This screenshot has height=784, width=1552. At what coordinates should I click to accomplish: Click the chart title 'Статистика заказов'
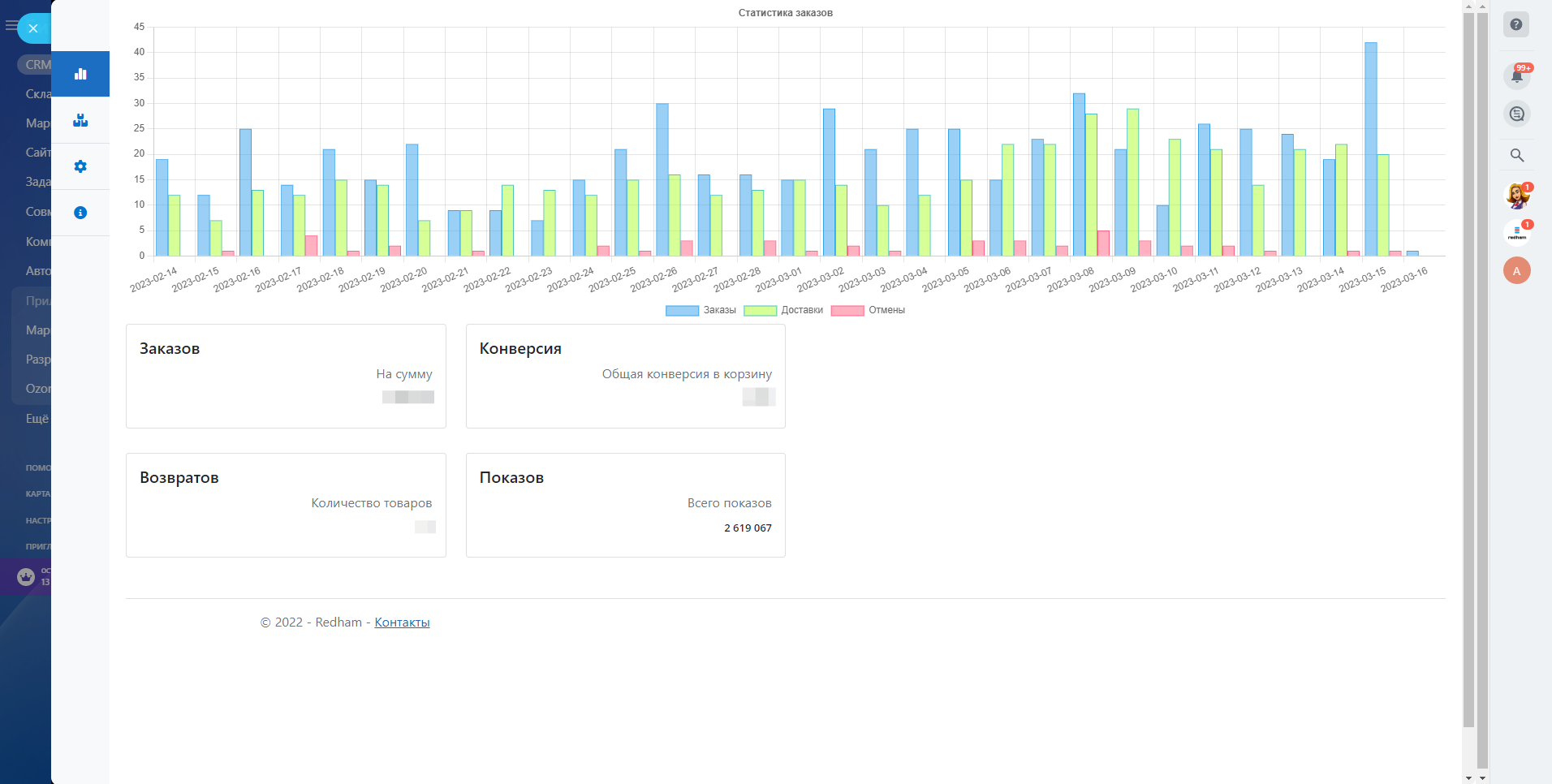tap(786, 13)
